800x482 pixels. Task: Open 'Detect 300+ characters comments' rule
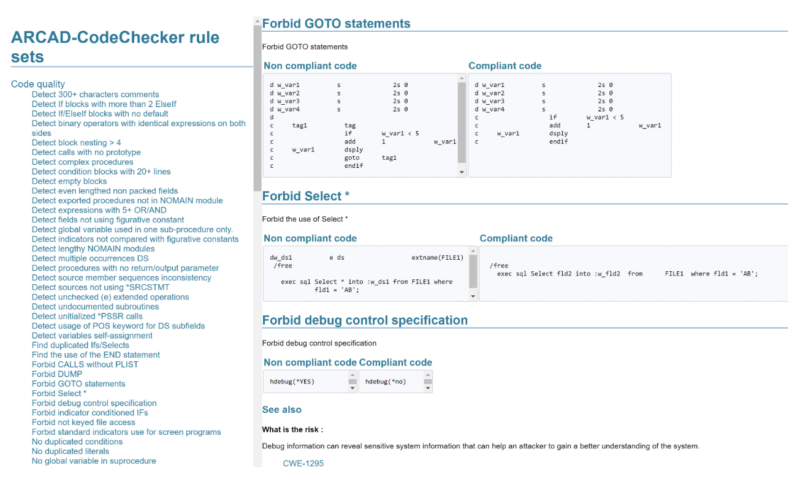point(95,94)
